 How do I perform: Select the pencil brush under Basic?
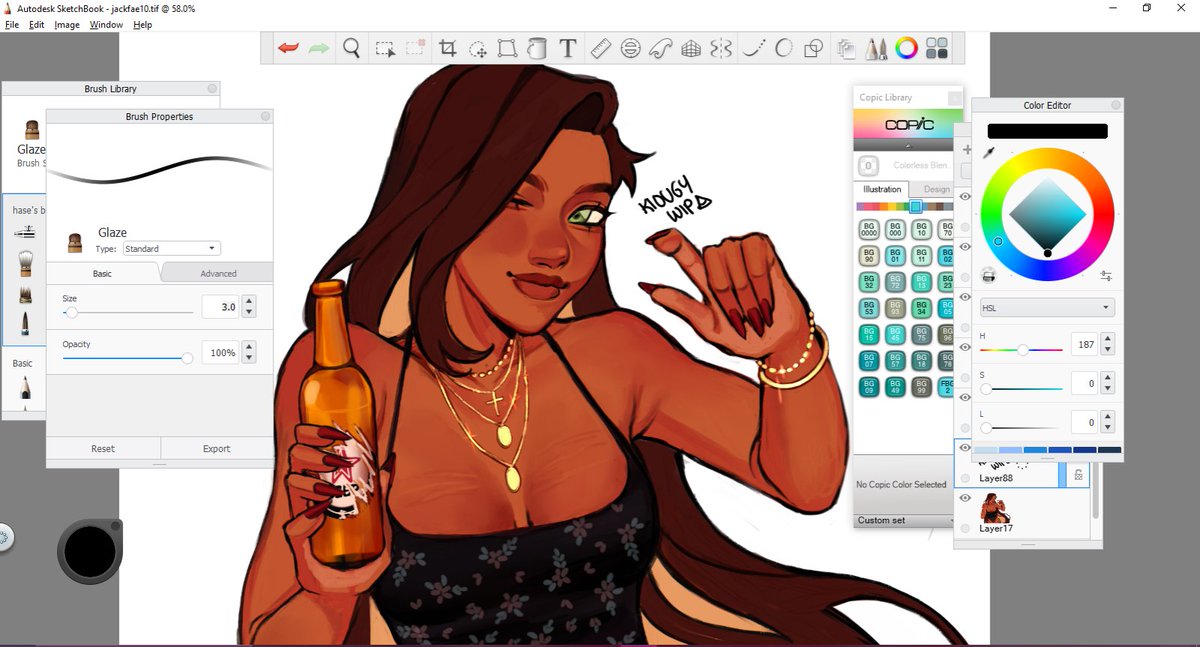[25, 388]
